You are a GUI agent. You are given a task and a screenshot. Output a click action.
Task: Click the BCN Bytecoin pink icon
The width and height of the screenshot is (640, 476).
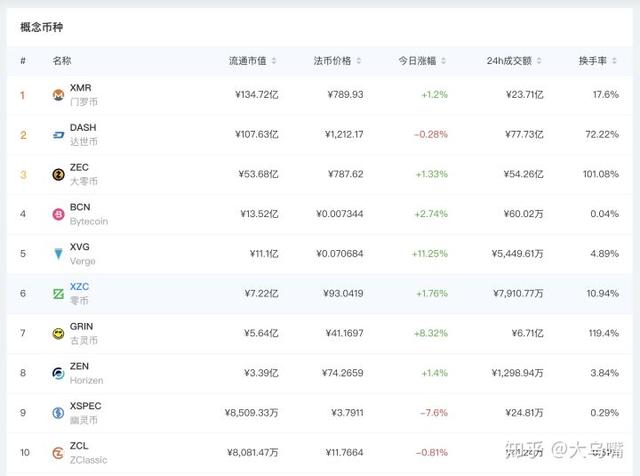[58, 214]
